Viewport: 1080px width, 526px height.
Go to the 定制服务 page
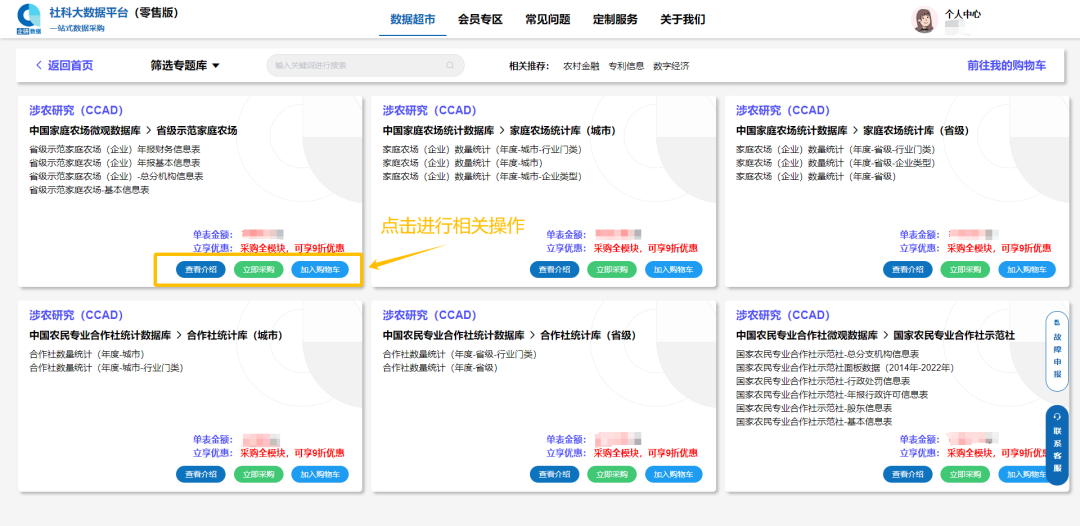pyautogui.click(x=615, y=19)
